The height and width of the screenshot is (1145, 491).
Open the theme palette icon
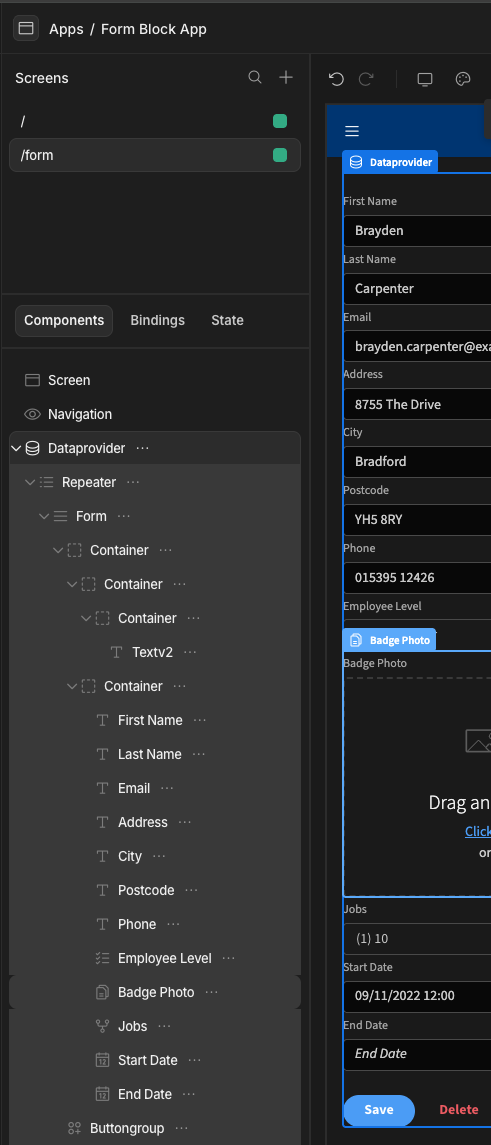(x=463, y=79)
